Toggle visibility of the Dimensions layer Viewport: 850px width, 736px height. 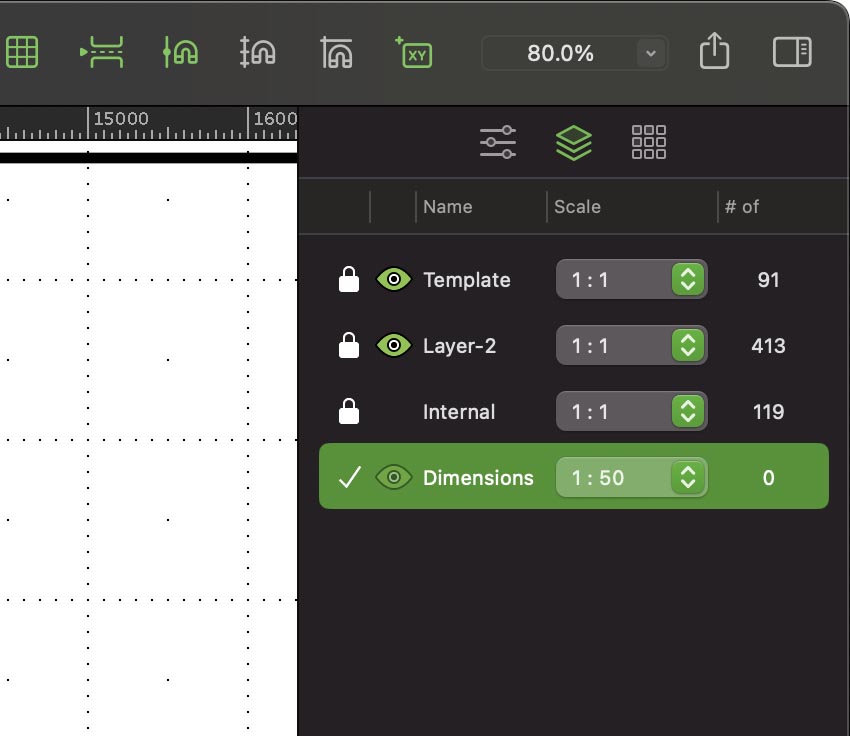pos(394,478)
